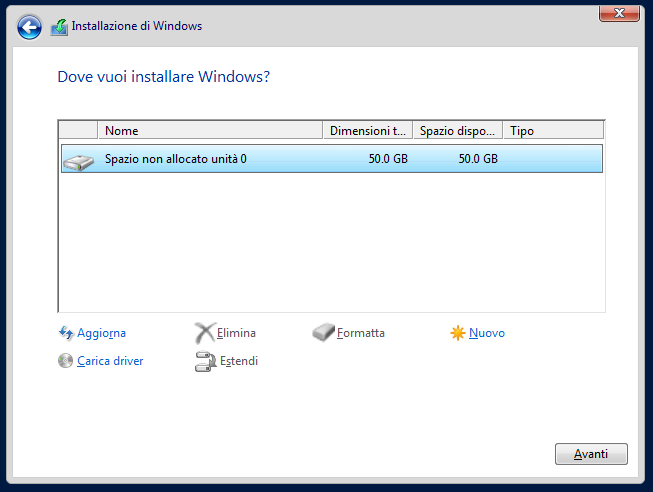Sort by the Dimensioni t... column header
Image resolution: width=653 pixels, height=492 pixels.
pyautogui.click(x=368, y=130)
